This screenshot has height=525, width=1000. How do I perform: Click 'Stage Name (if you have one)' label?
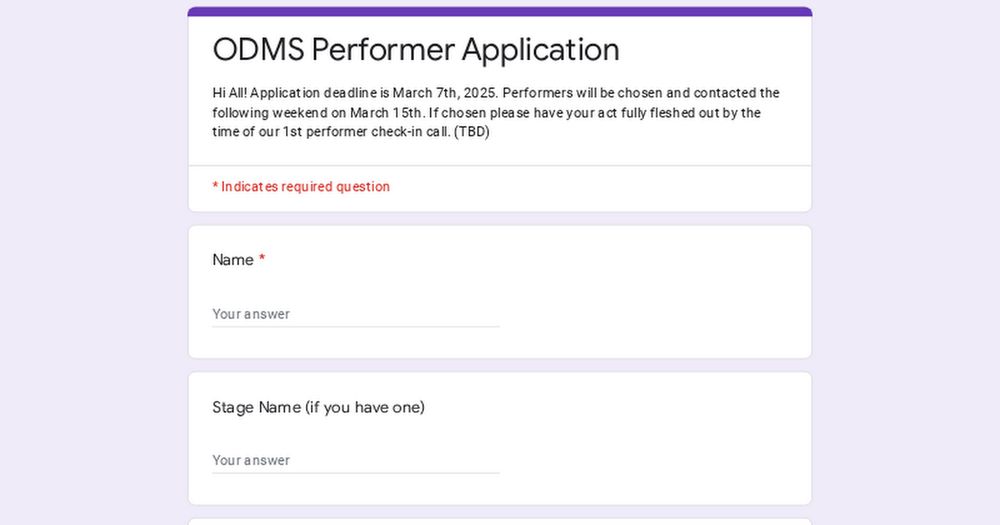tap(318, 407)
